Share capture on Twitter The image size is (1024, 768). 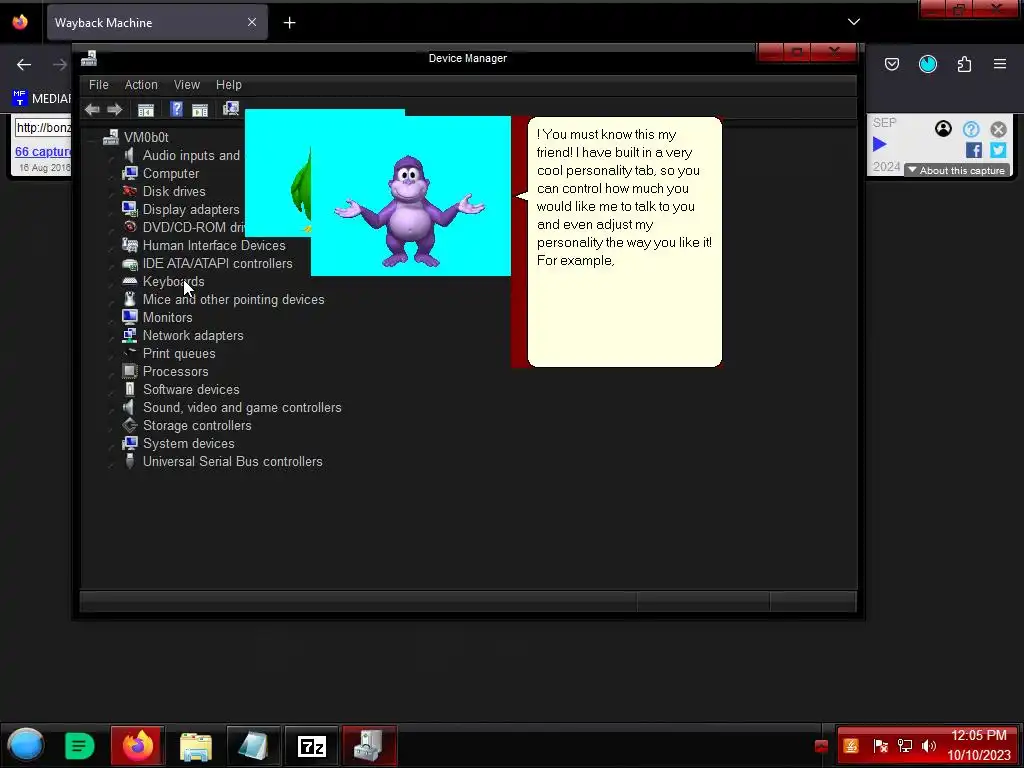tap(998, 150)
